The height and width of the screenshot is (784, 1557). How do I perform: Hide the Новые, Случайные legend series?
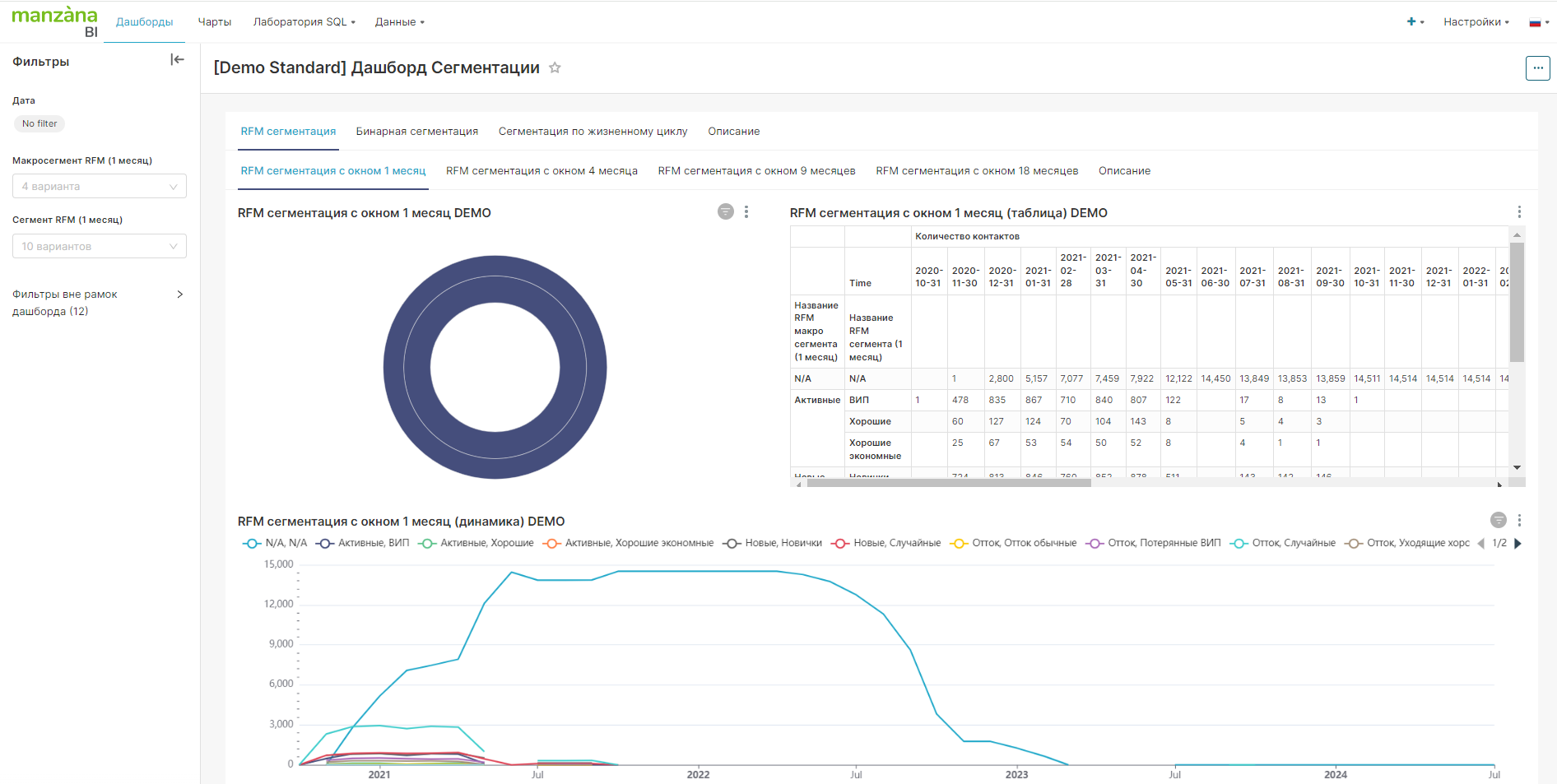(886, 543)
